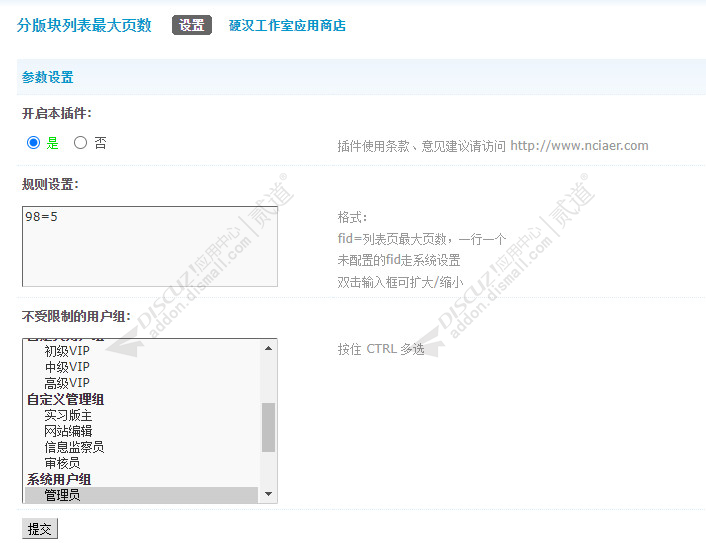Select 信息监察员 user group
706x543 pixels.
point(74,447)
